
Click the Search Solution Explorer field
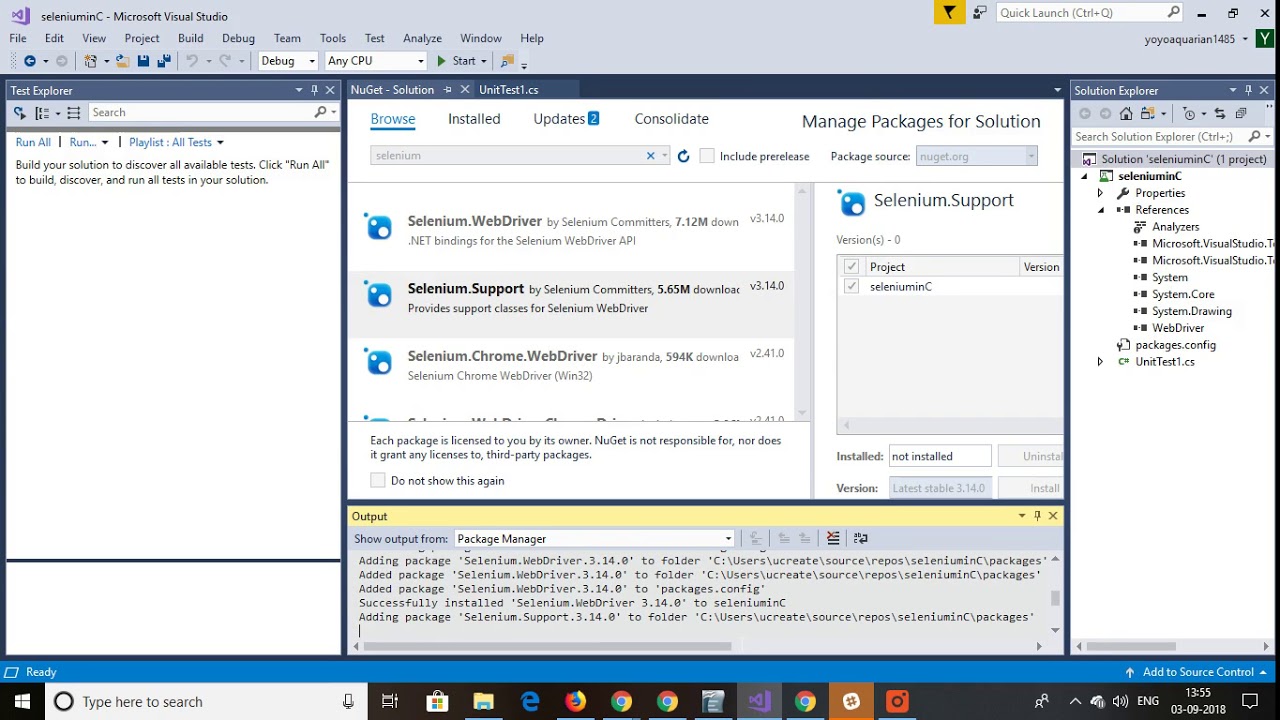(x=1171, y=137)
